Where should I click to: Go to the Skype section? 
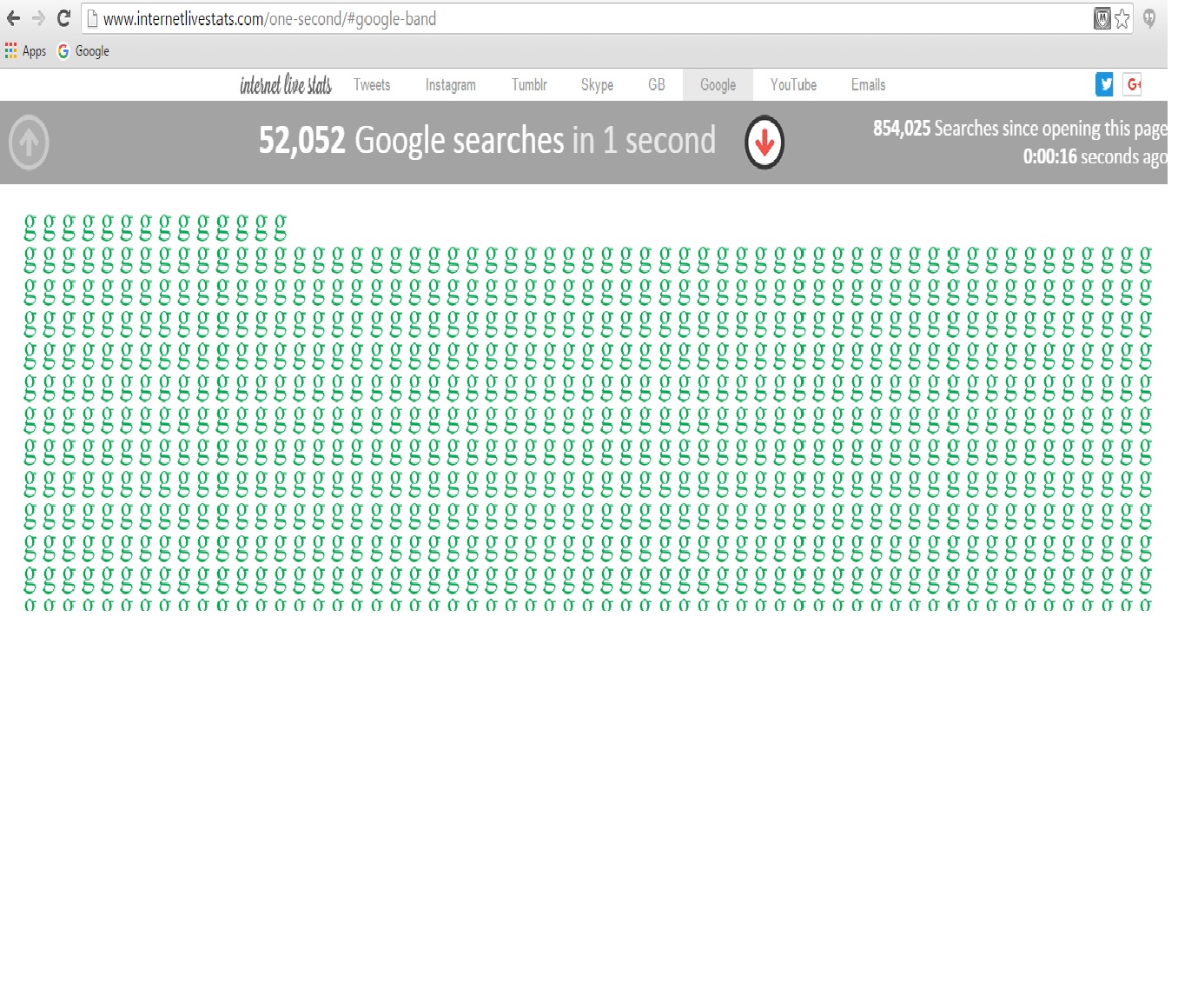click(x=597, y=85)
